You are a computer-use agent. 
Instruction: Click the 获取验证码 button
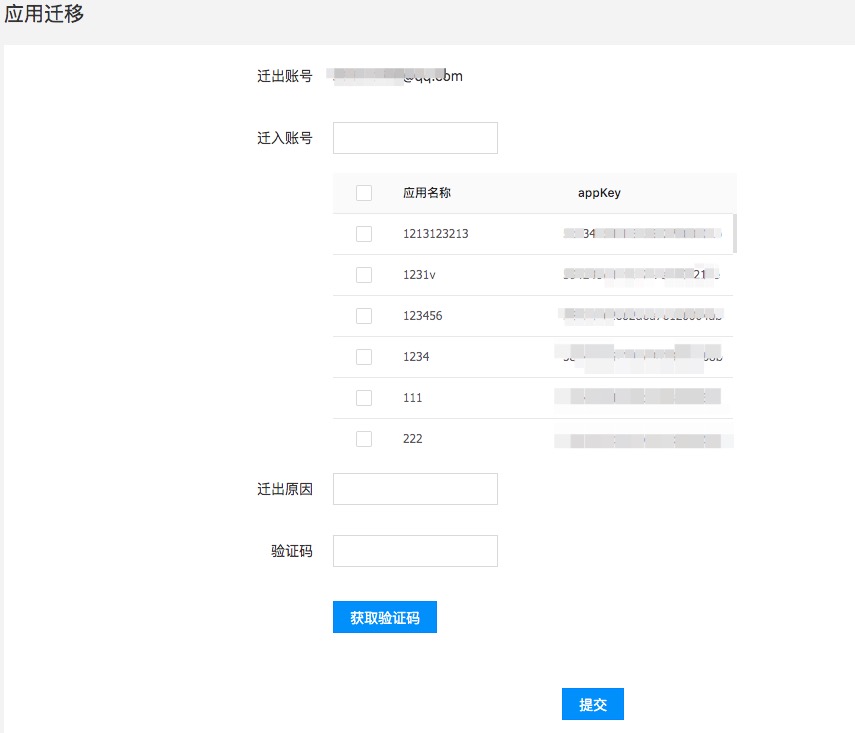384,617
